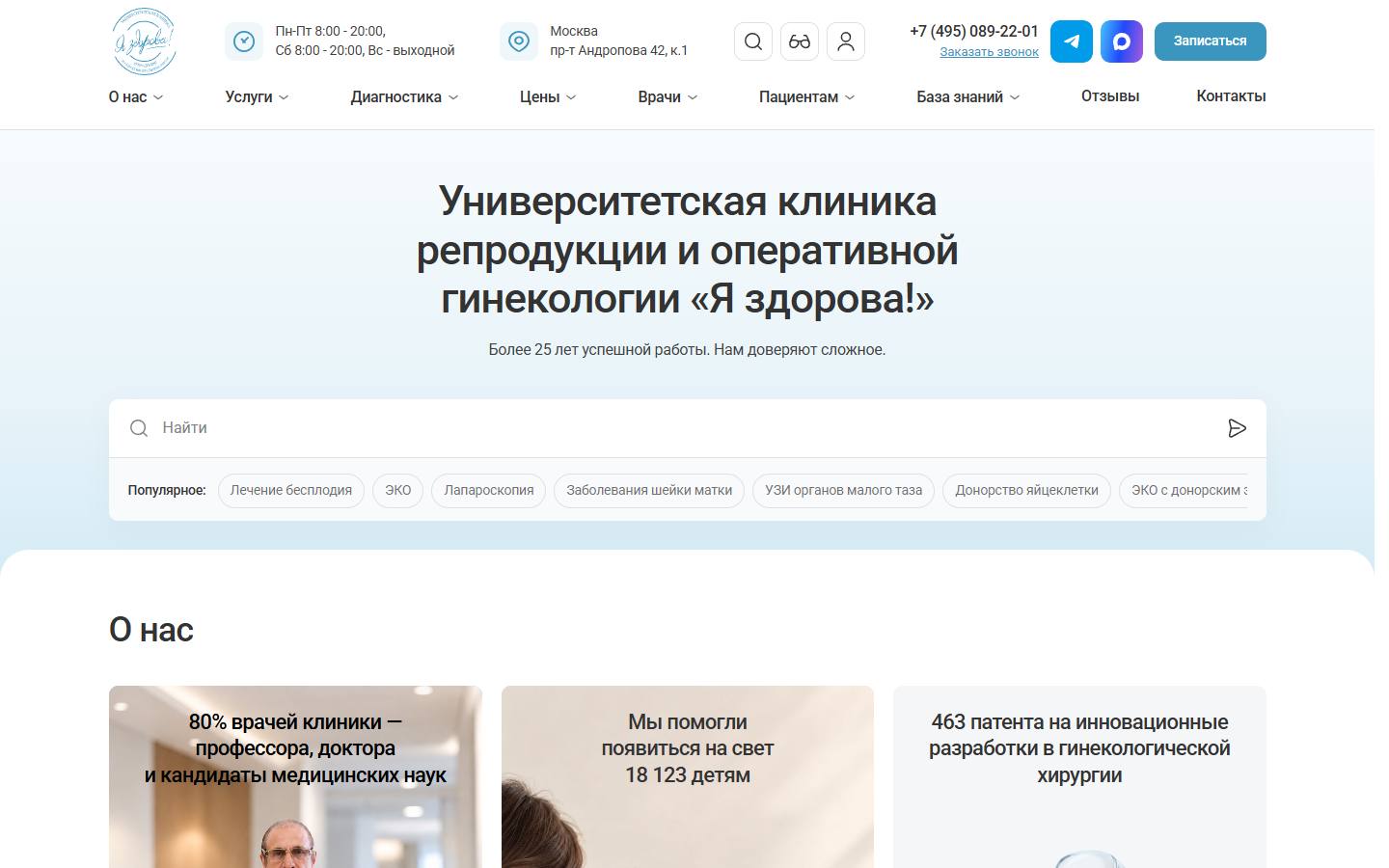
Task: Pick the "Заболевания шейки матки" tag
Action: click(649, 490)
